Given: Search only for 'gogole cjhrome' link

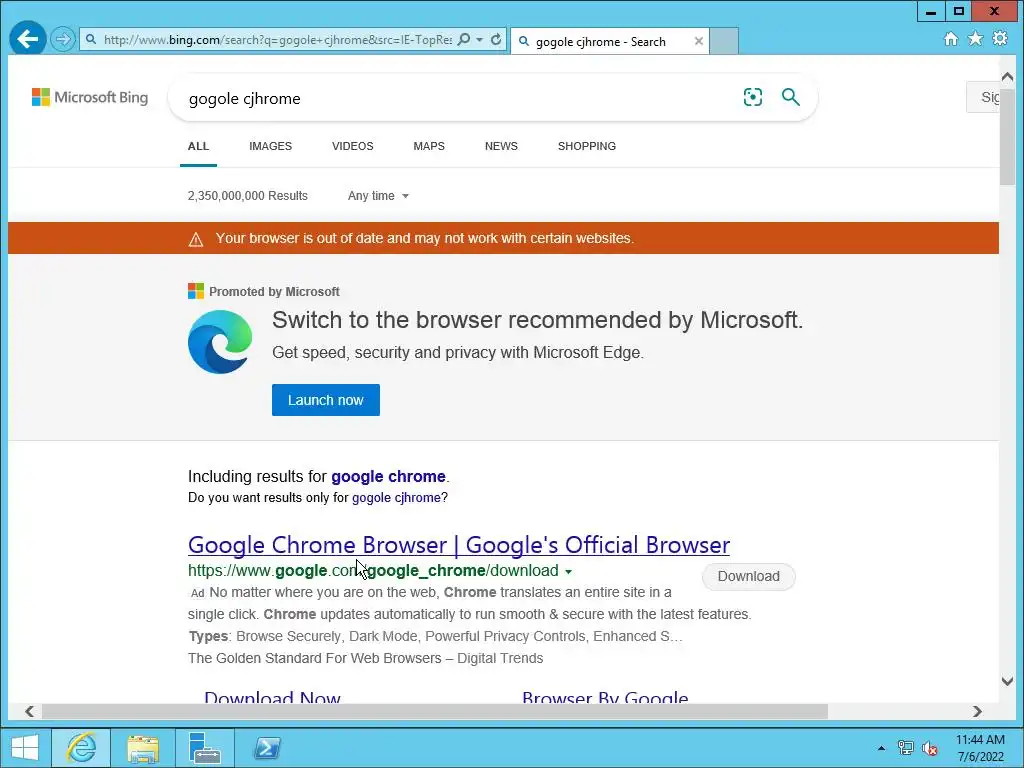Looking at the screenshot, I should coord(396,498).
